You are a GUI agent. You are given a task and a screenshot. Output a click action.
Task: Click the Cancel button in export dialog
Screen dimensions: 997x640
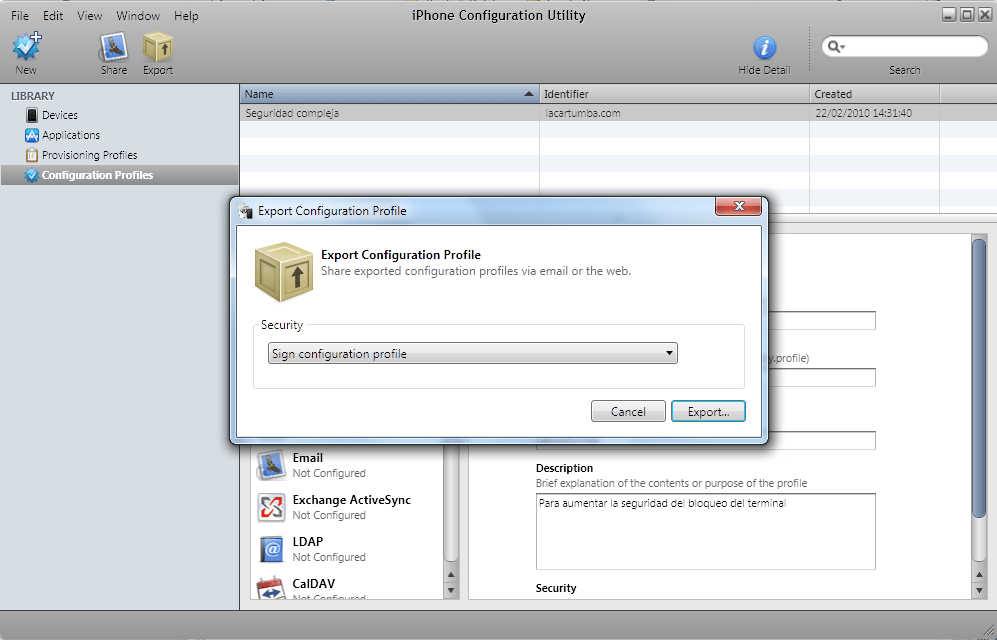[628, 411]
